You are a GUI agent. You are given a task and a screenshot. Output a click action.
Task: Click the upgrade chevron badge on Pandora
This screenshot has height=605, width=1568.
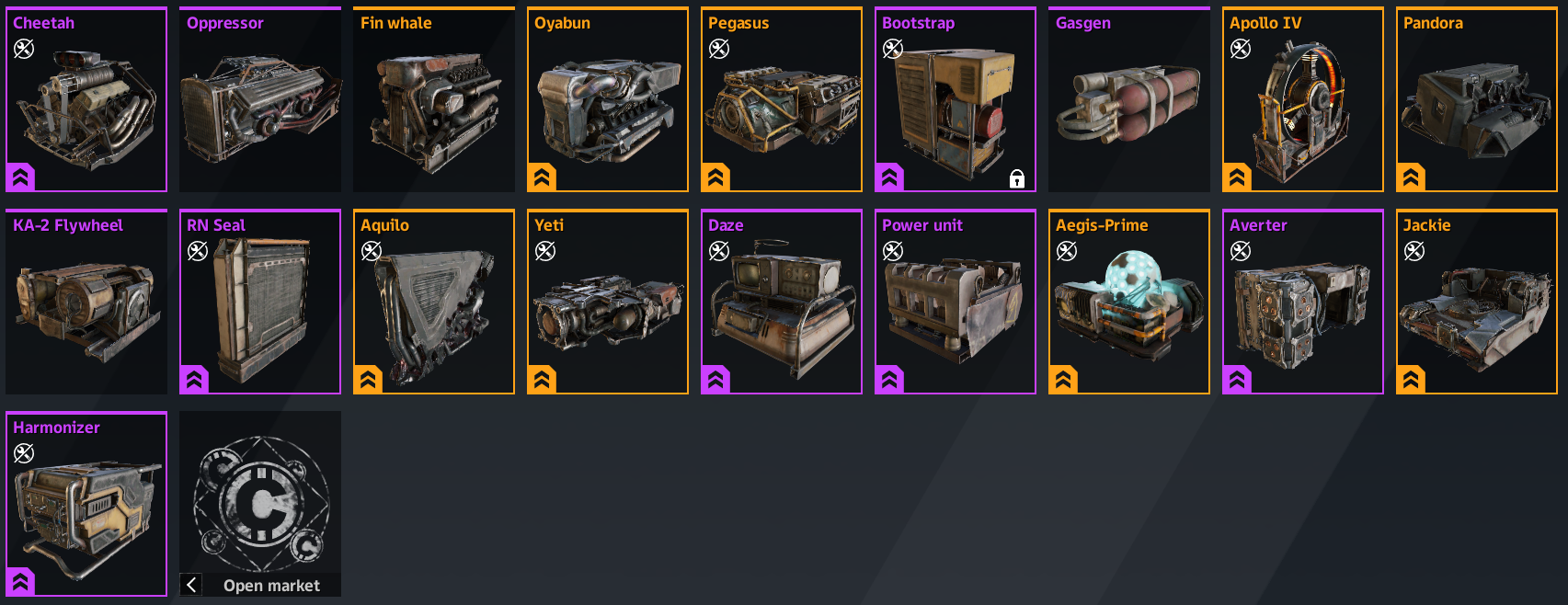tap(1411, 177)
